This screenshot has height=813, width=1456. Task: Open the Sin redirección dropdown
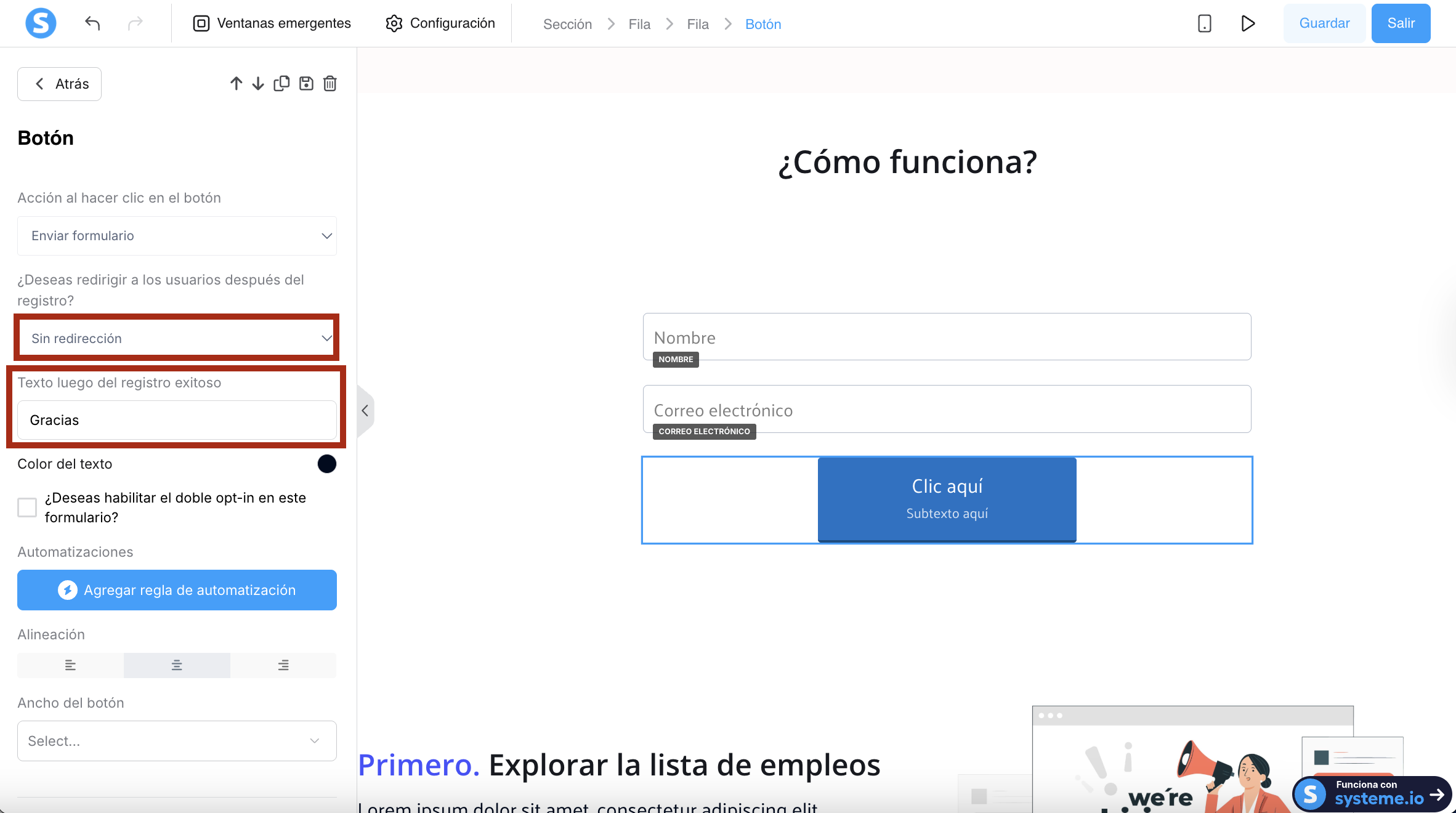[x=177, y=338]
